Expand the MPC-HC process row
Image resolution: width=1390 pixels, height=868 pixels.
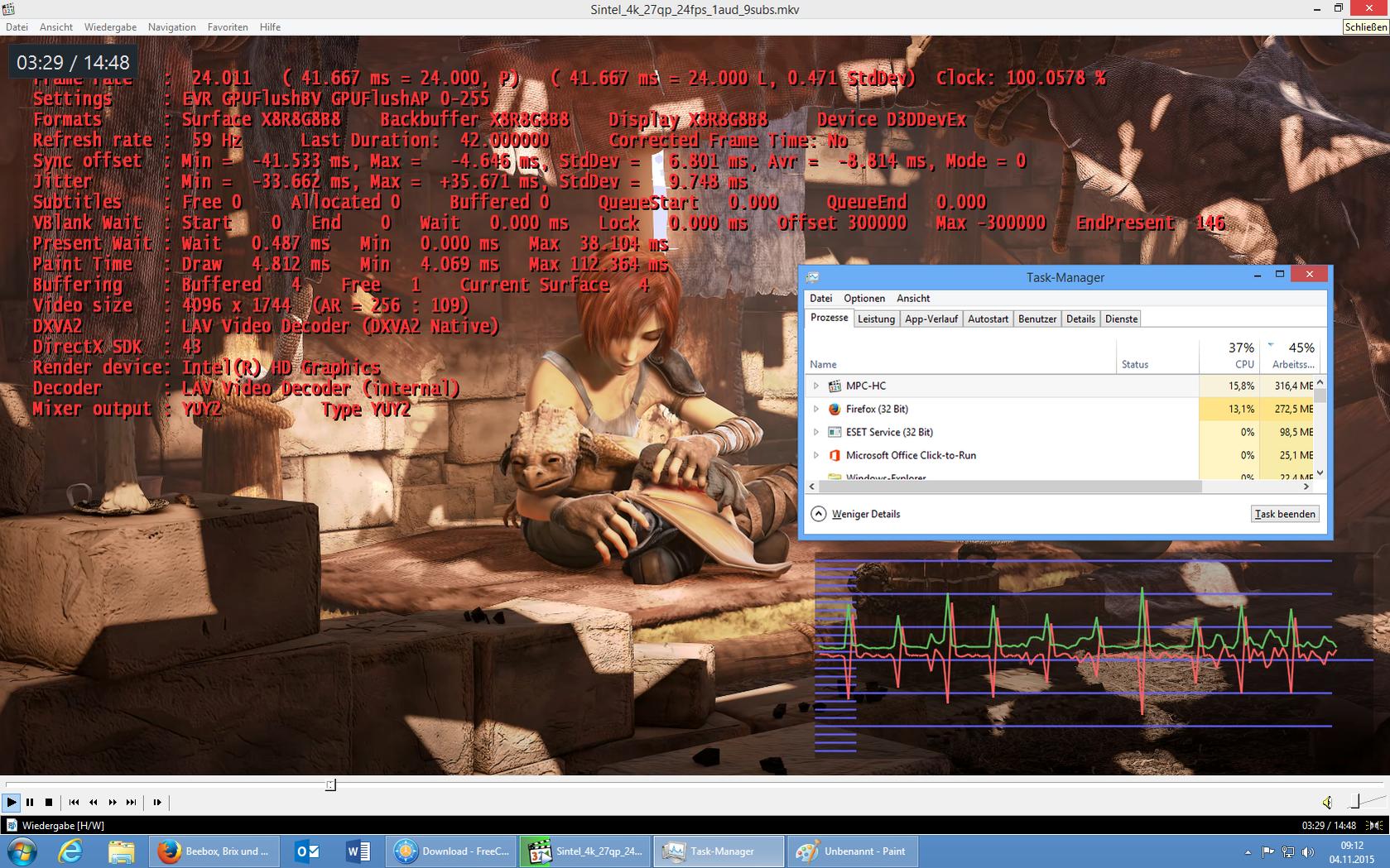coord(816,386)
